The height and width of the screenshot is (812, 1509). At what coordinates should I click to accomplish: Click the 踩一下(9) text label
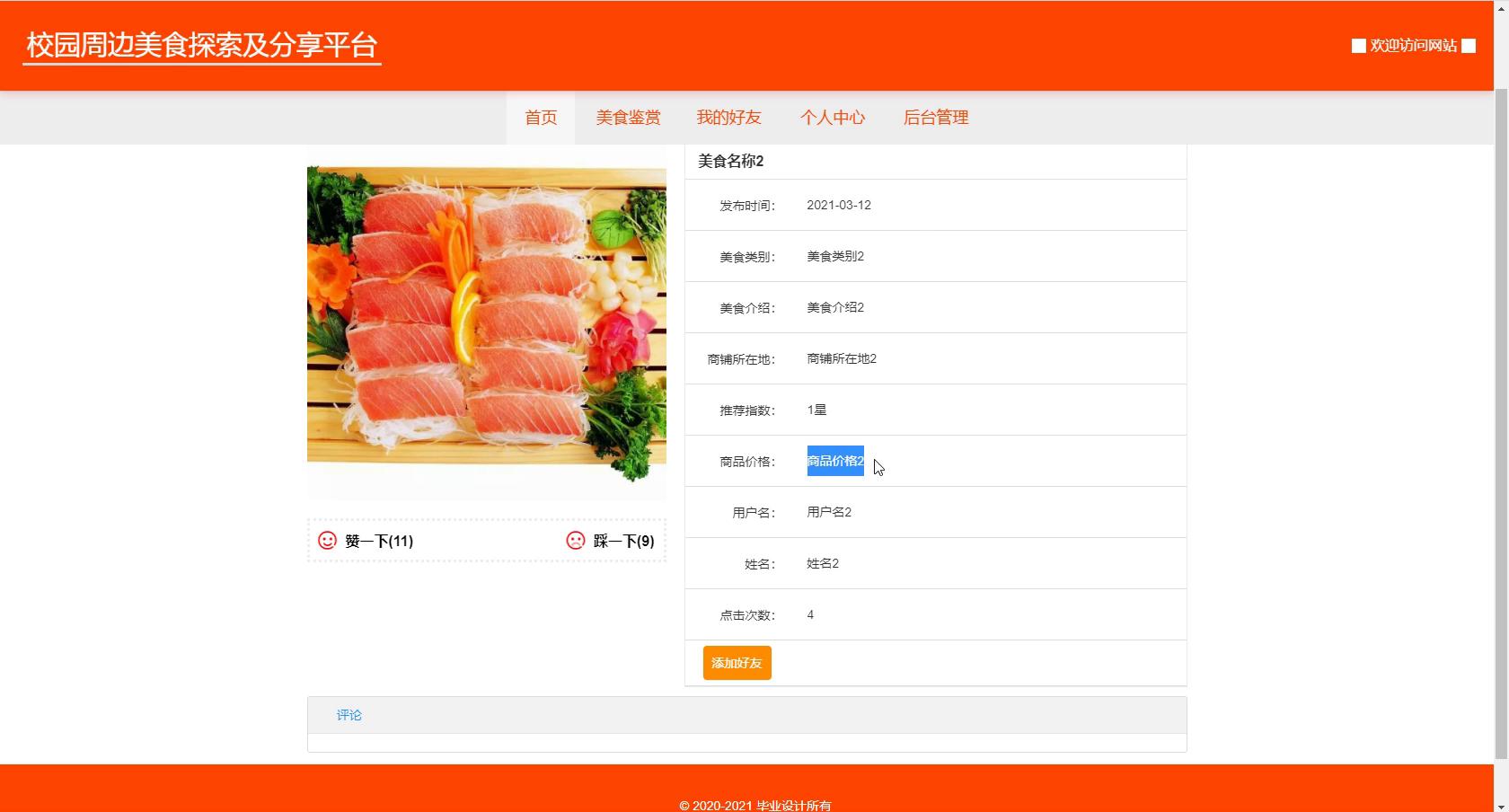[623, 541]
